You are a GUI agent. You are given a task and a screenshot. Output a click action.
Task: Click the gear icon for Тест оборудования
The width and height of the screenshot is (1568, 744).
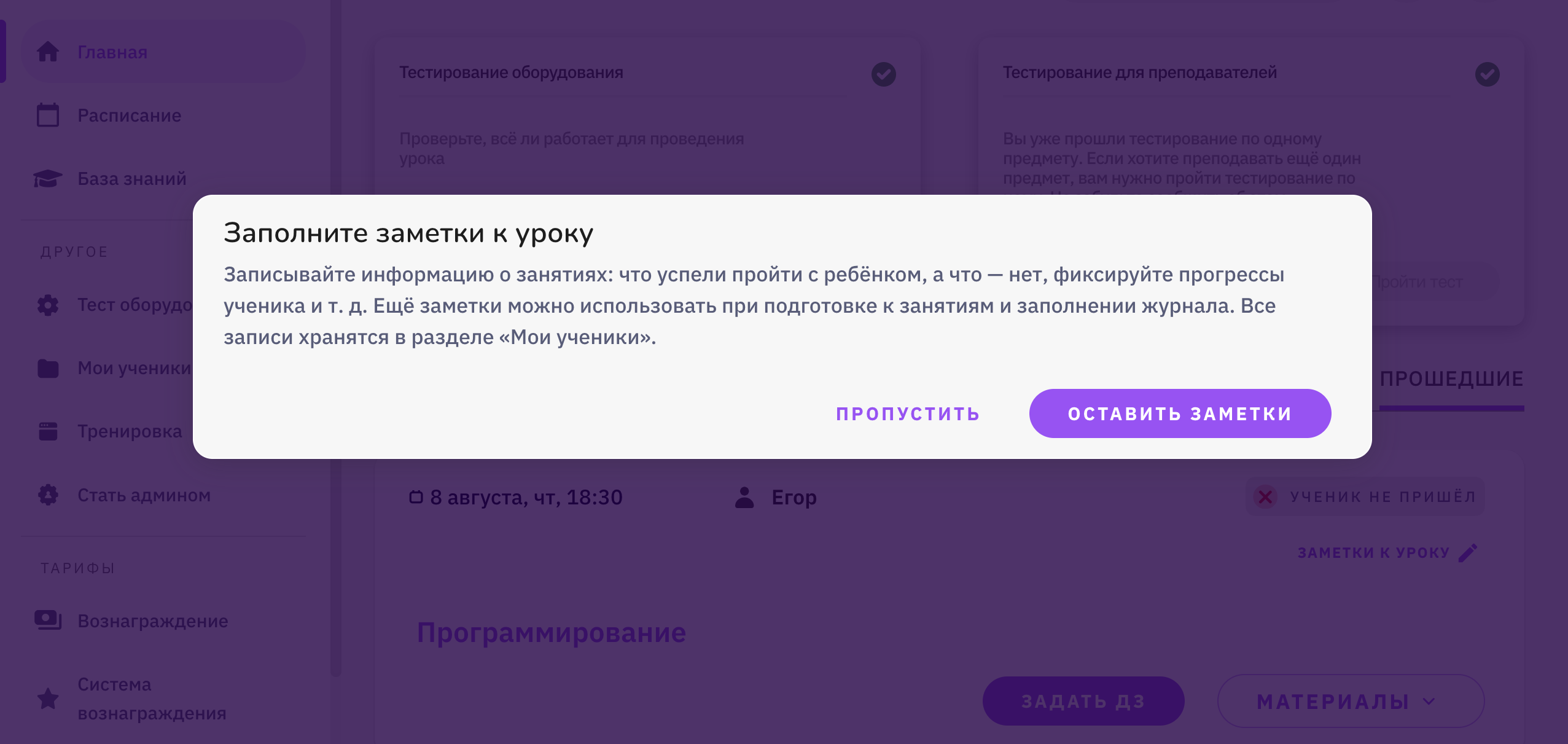tap(48, 305)
